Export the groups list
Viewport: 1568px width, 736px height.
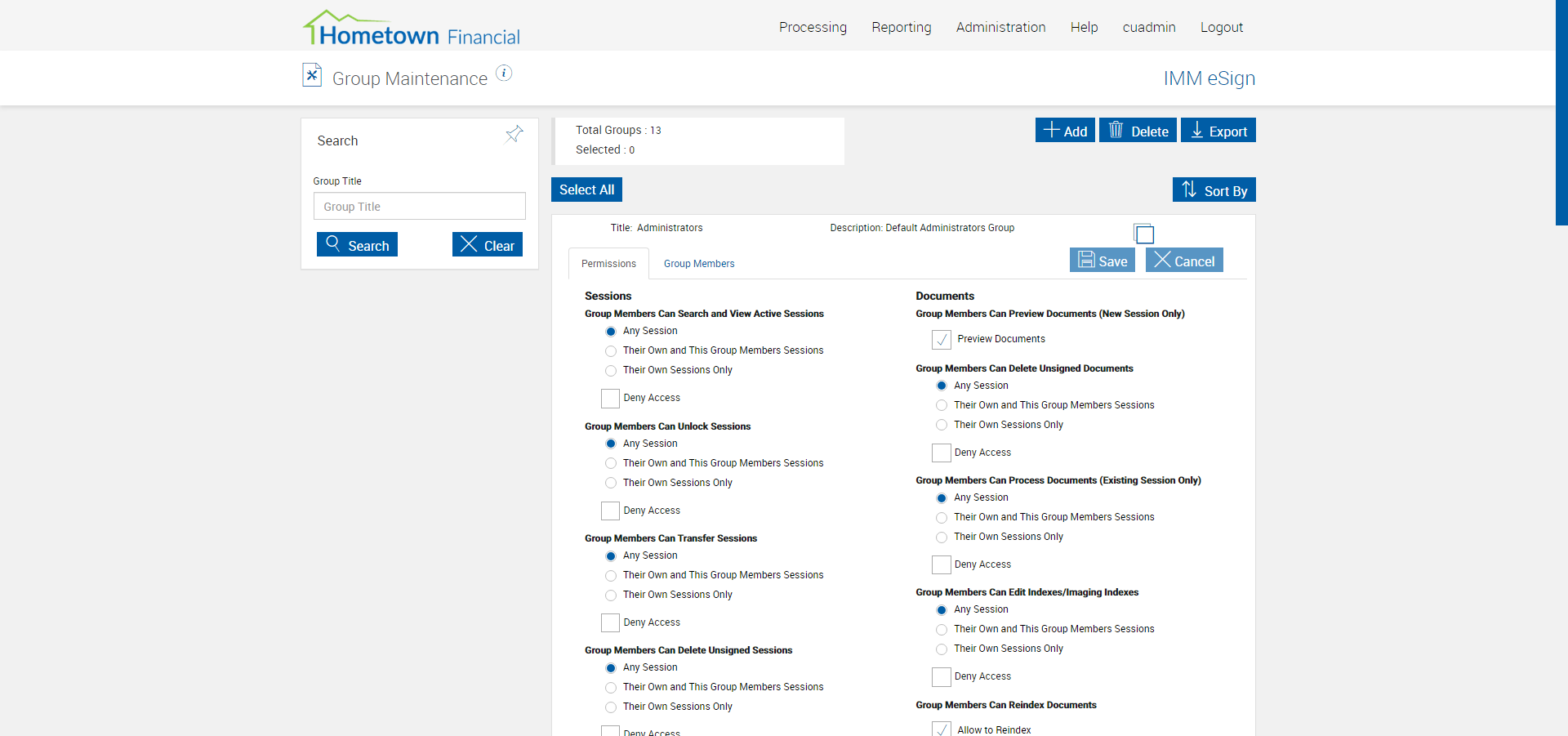tap(1218, 131)
